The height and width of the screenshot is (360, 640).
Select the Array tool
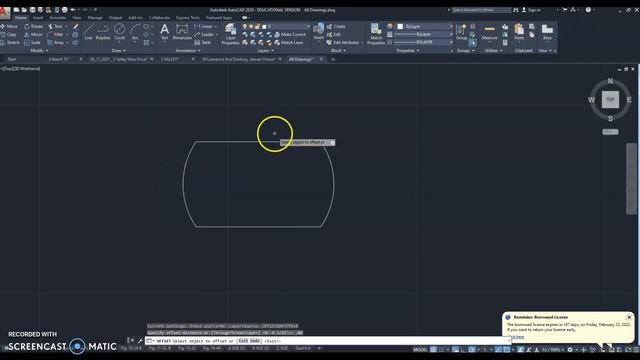pos(56,42)
